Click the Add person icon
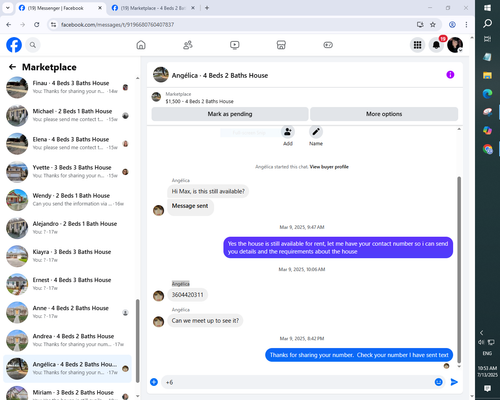500x400 pixels. tap(288, 132)
